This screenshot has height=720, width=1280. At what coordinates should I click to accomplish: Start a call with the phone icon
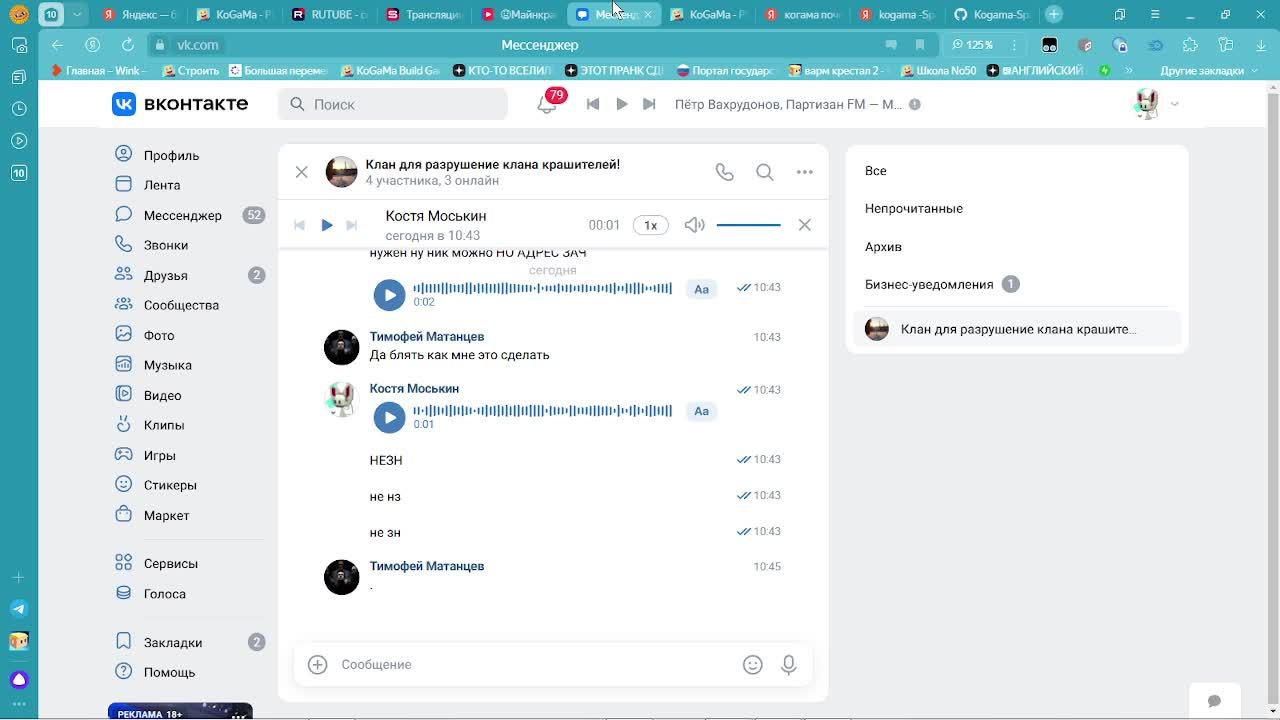point(725,172)
